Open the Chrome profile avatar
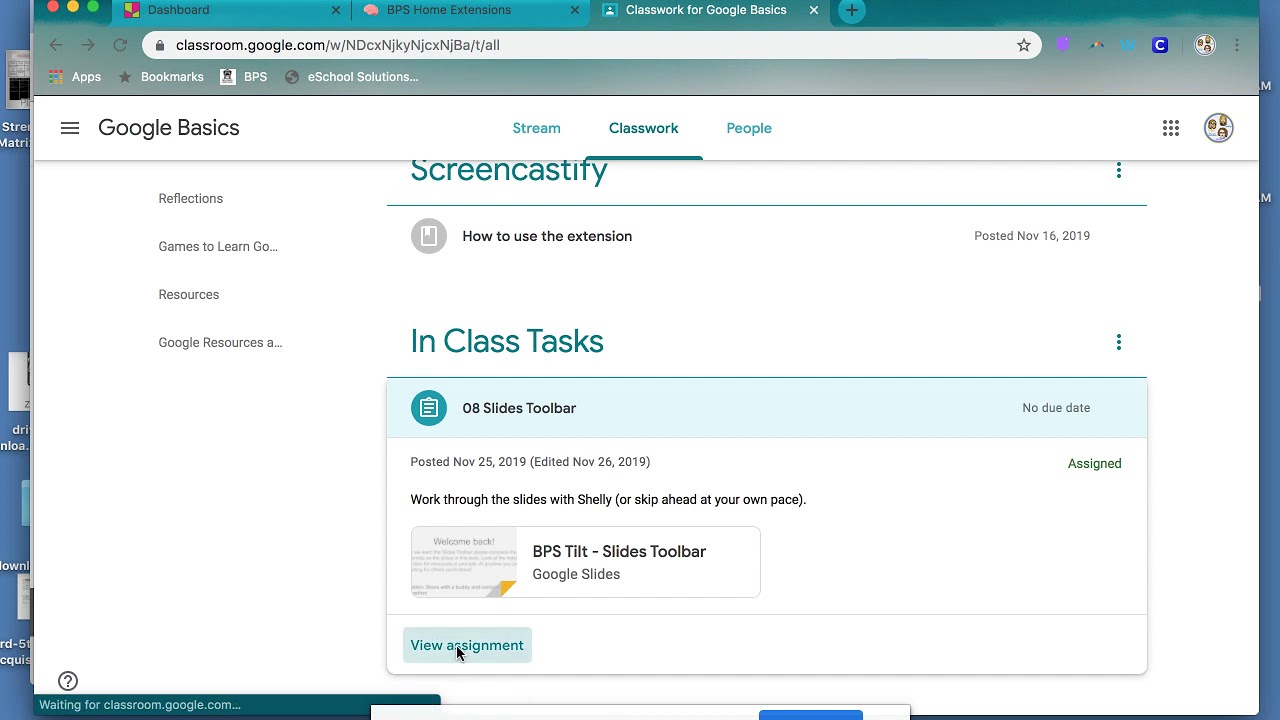Viewport: 1280px width, 720px height. [1205, 45]
